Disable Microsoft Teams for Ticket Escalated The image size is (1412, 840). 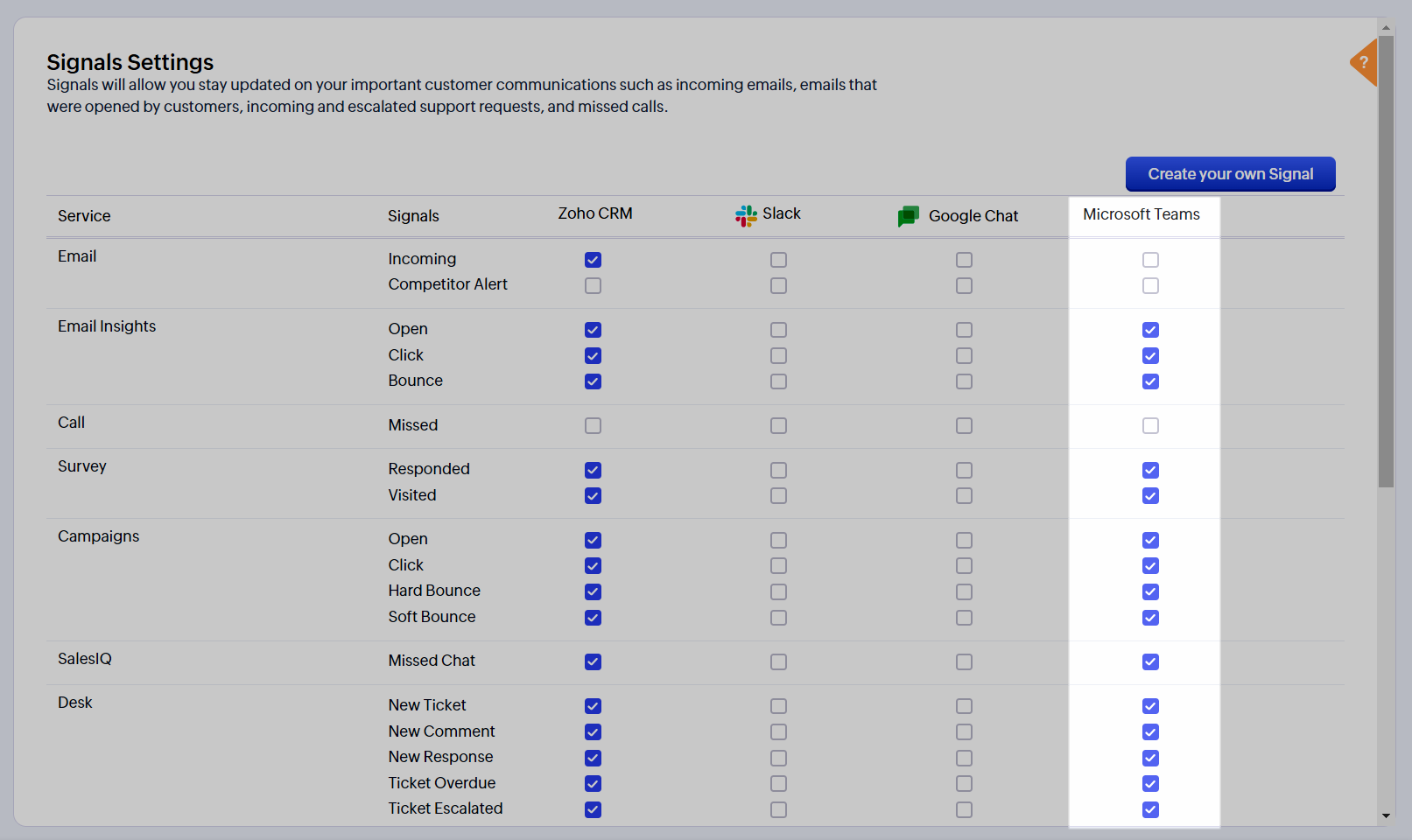[1150, 809]
